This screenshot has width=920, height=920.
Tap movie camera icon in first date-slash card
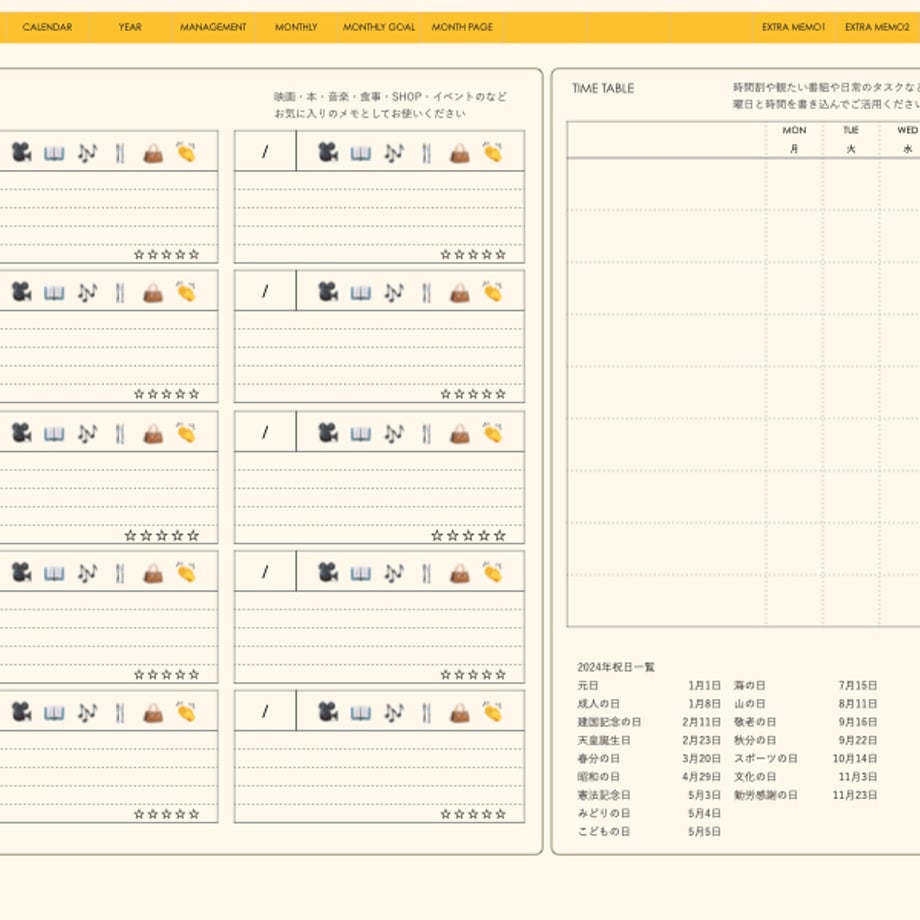(x=328, y=153)
